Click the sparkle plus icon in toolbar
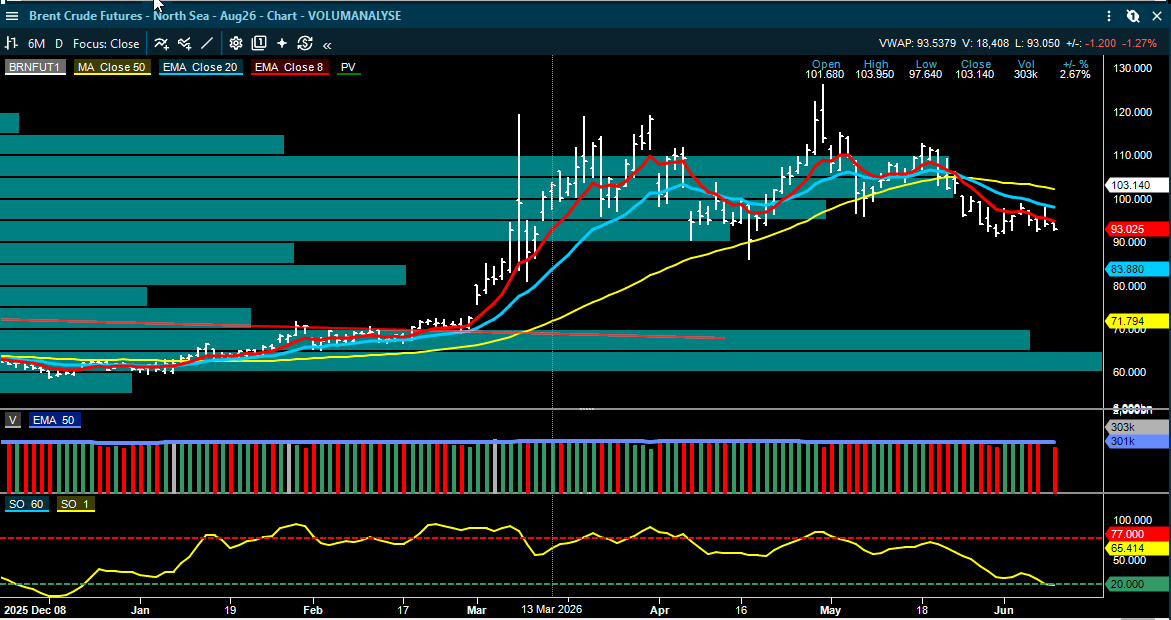1171x620 pixels. pos(282,43)
